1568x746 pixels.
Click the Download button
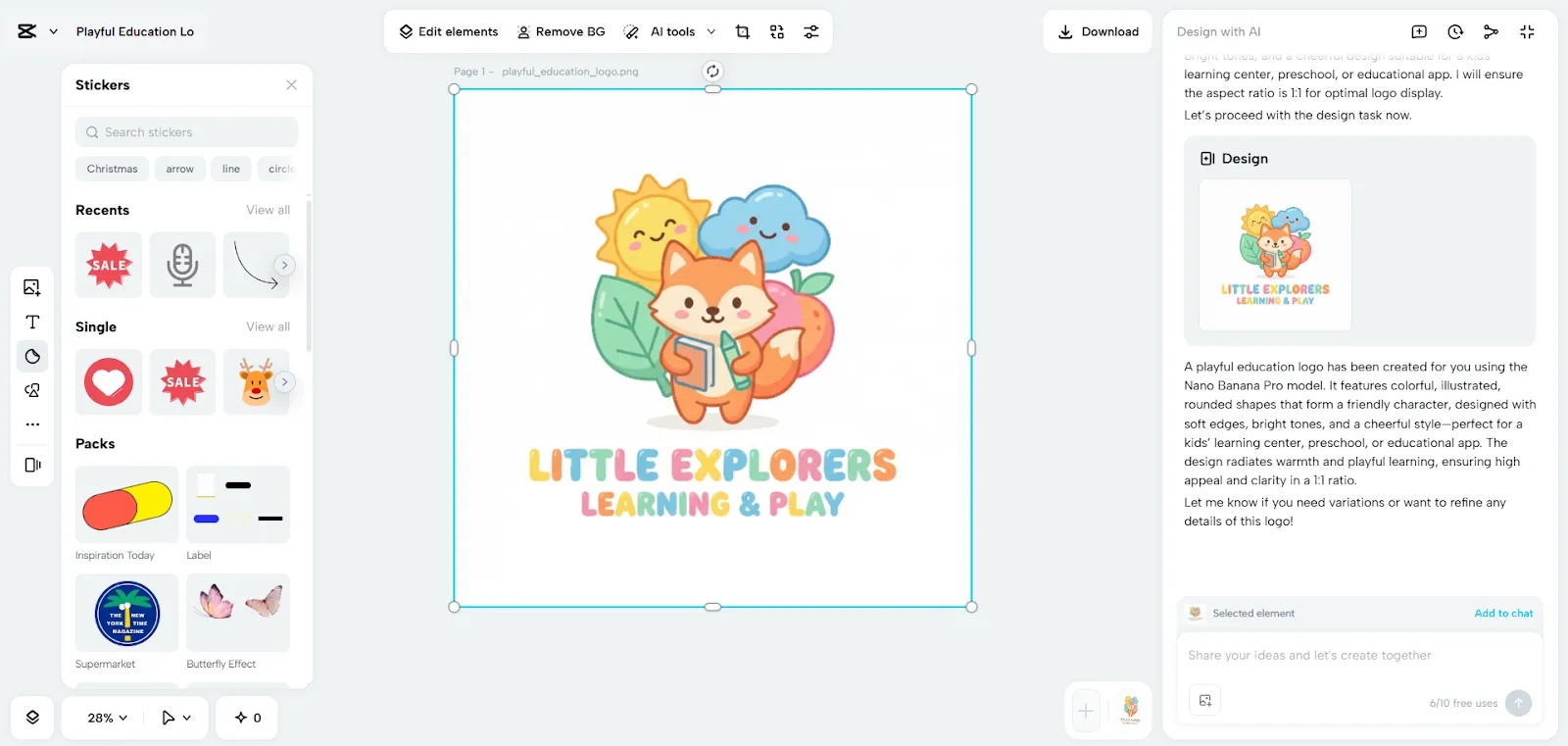tap(1098, 32)
